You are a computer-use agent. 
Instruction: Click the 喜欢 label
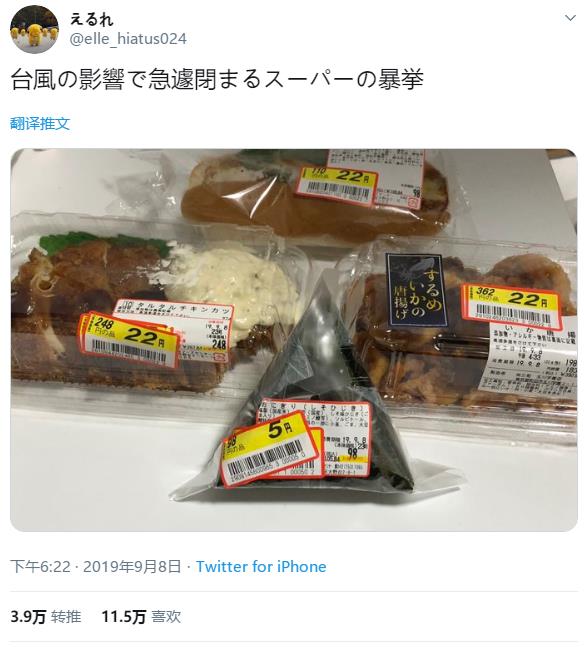(x=166, y=617)
